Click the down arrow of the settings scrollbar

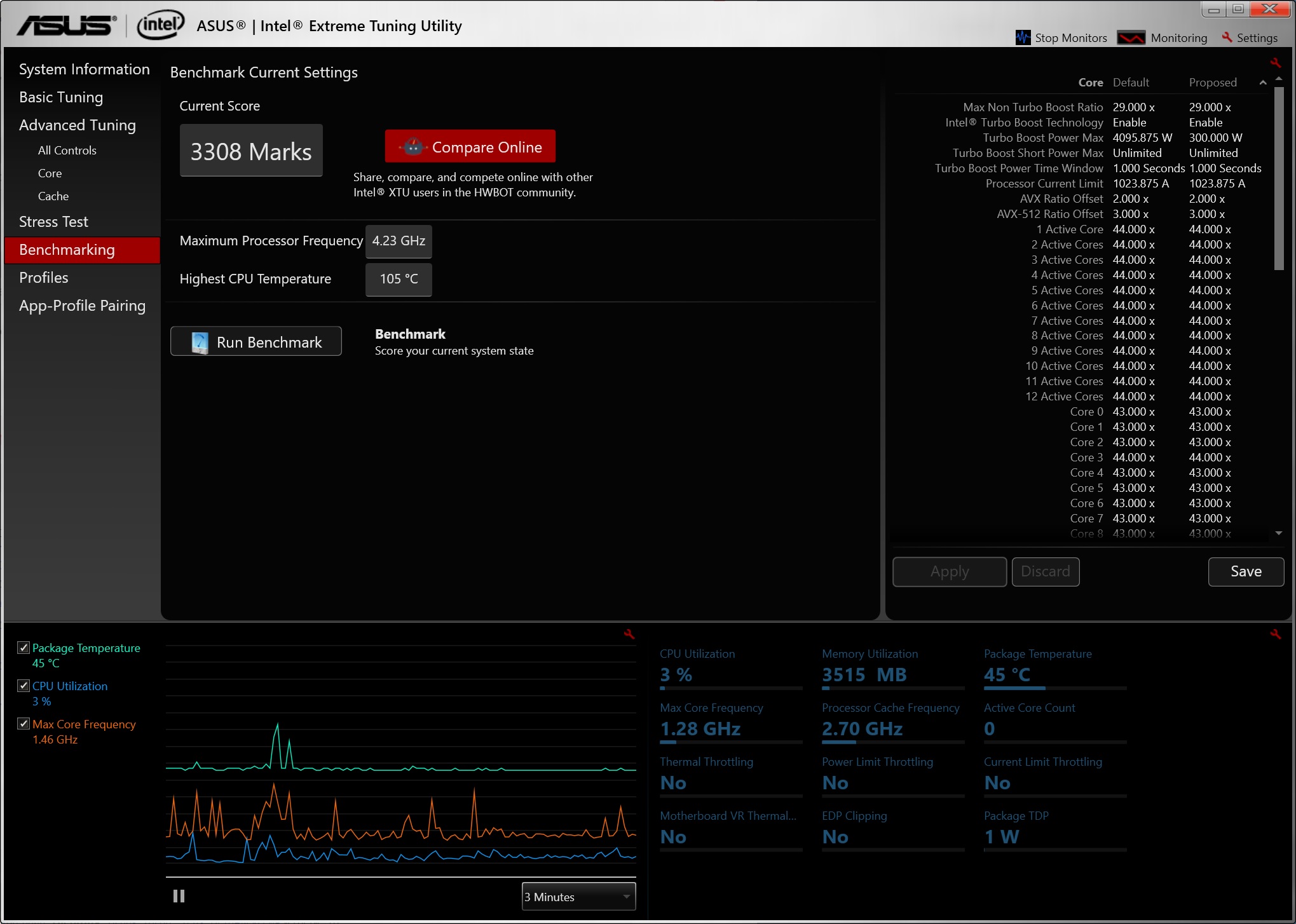(x=1279, y=533)
